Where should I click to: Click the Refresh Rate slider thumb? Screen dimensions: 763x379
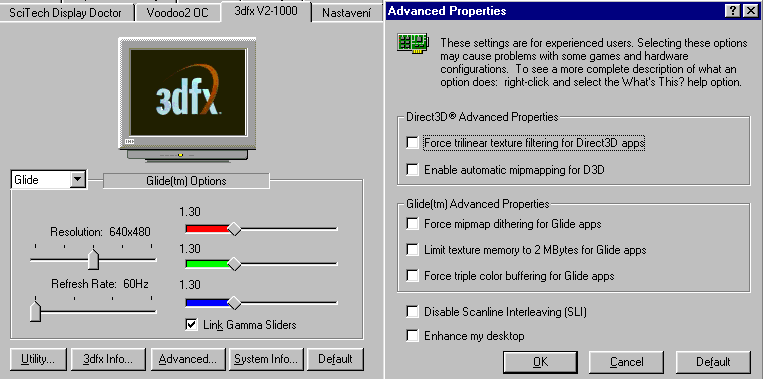coord(35,311)
